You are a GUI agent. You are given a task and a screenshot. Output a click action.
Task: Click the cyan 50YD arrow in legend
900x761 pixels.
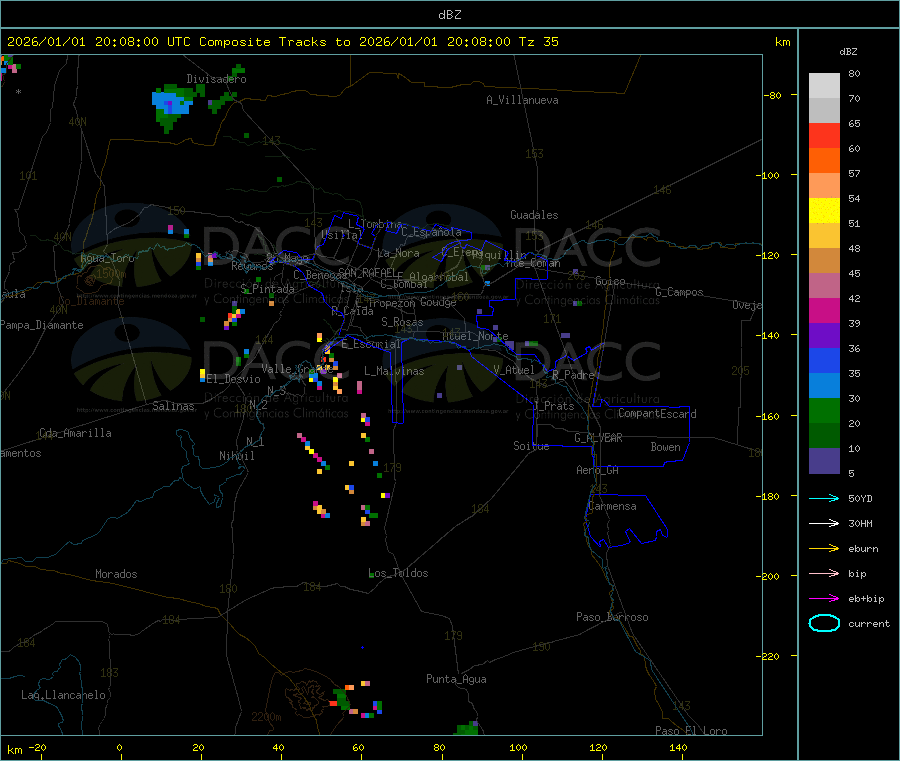coord(824,498)
